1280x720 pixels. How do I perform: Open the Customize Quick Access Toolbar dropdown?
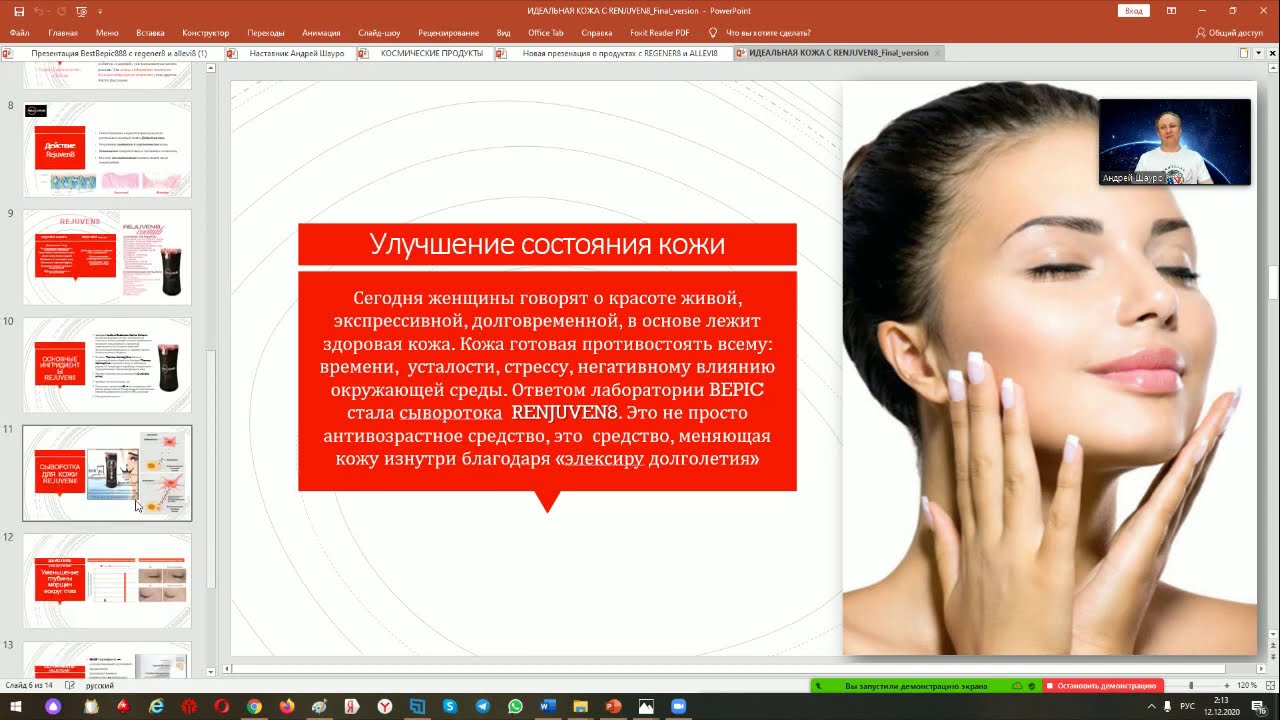[100, 11]
